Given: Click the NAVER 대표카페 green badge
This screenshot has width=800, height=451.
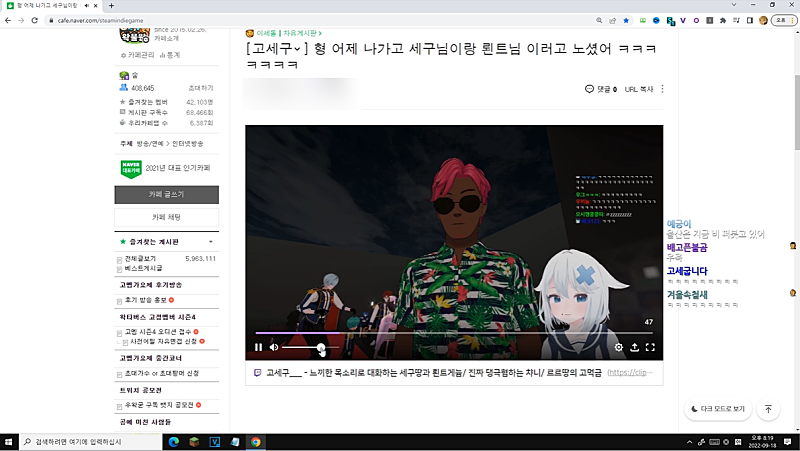Looking at the screenshot, I should tap(131, 169).
